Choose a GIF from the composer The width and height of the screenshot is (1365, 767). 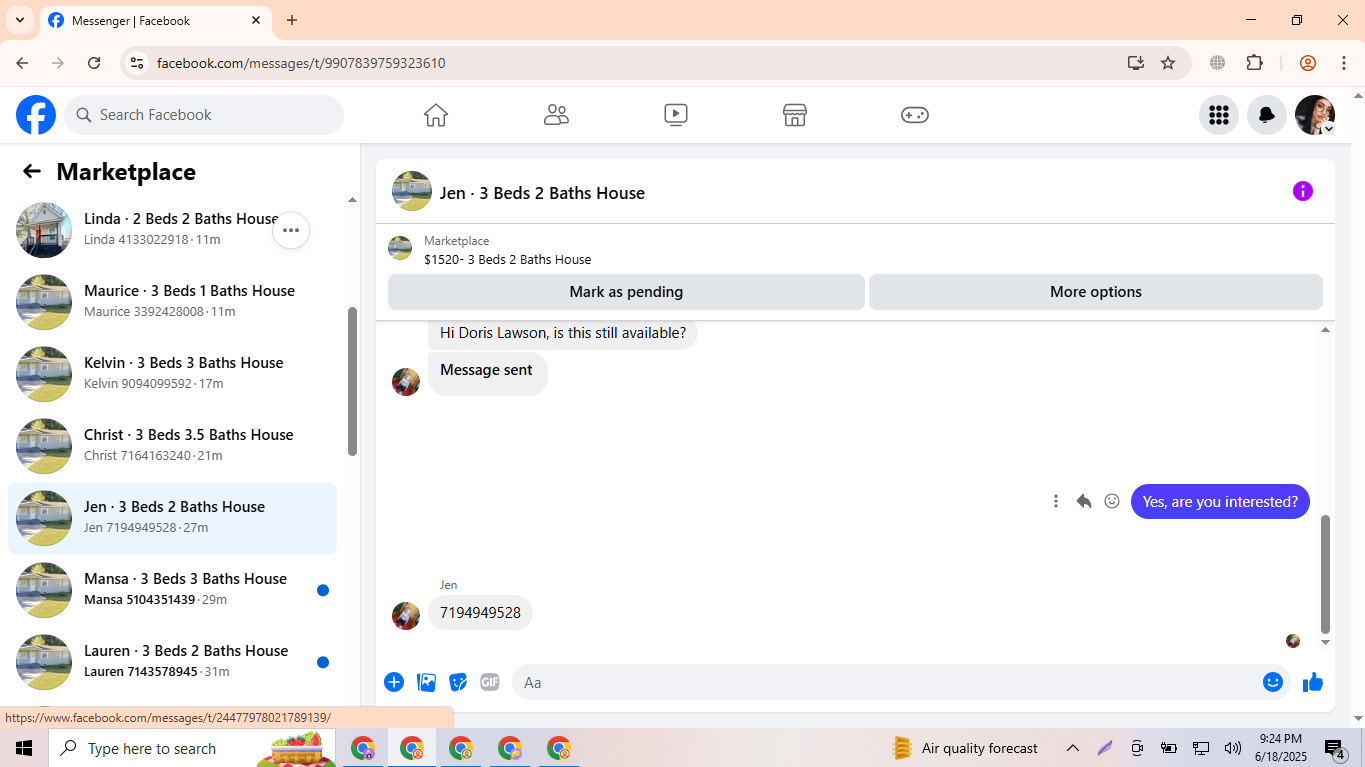point(490,682)
